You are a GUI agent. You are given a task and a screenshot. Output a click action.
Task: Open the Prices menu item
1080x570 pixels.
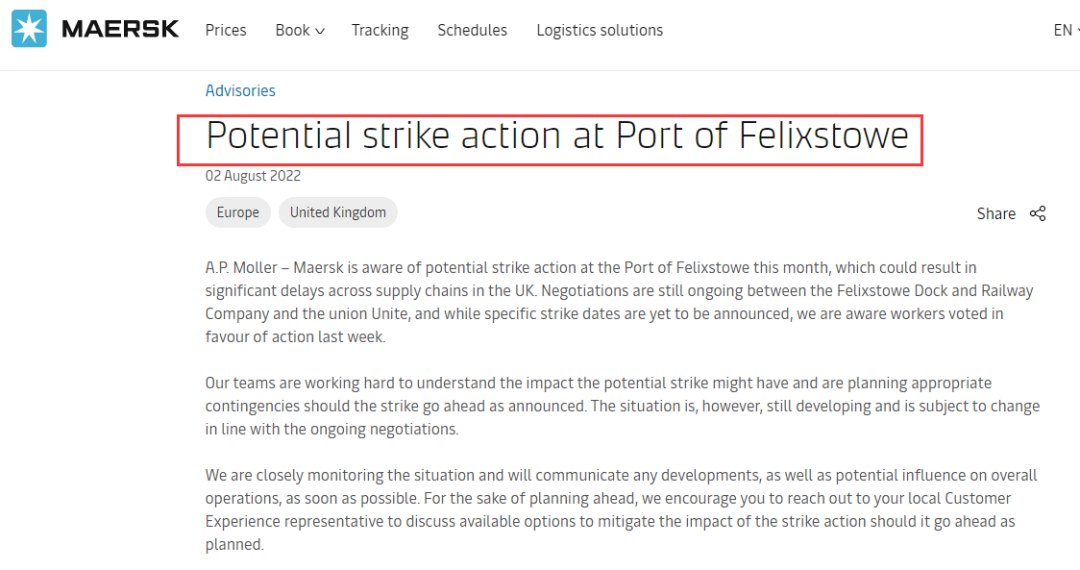(225, 30)
